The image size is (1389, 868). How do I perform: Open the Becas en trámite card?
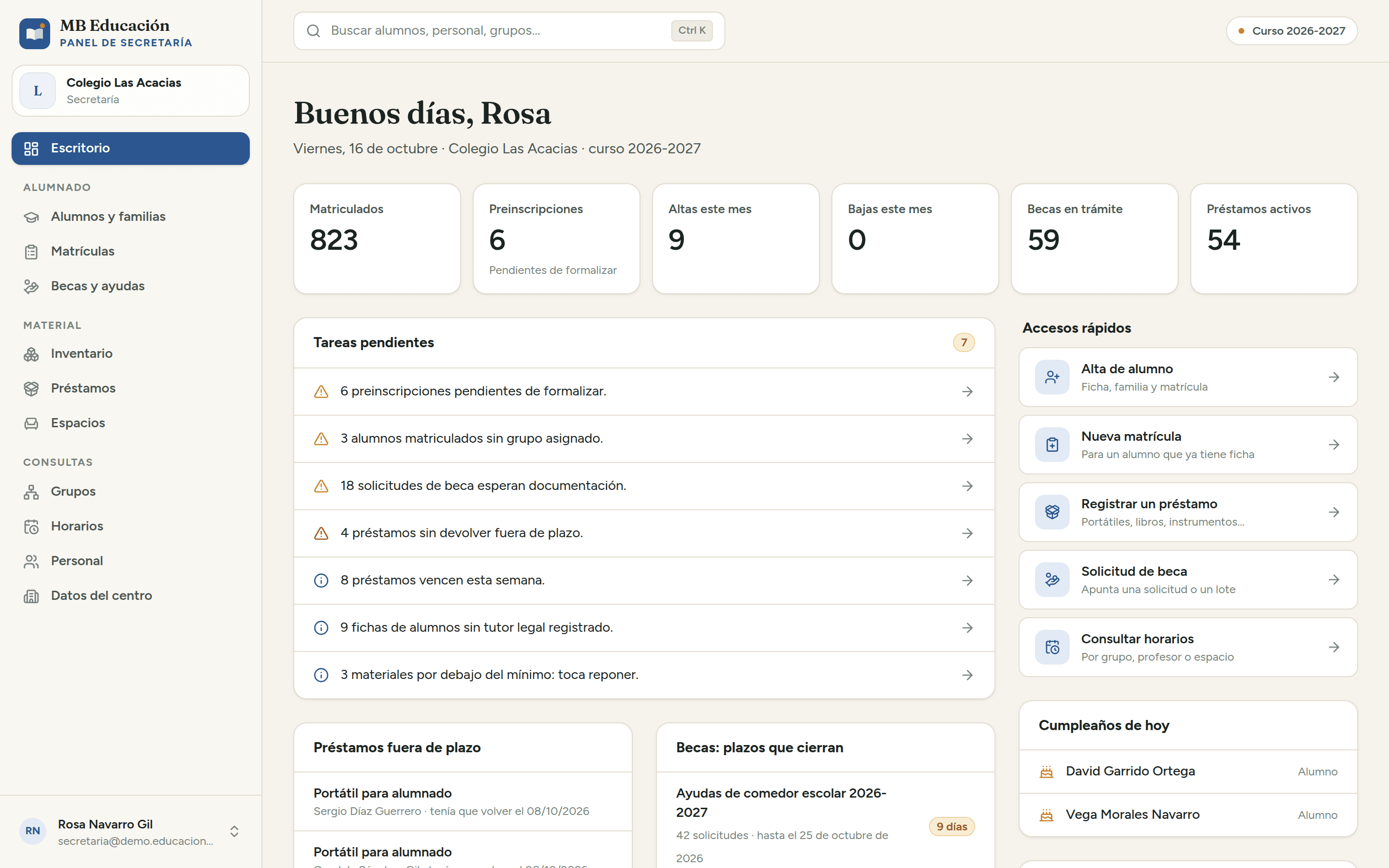pyautogui.click(x=1094, y=239)
